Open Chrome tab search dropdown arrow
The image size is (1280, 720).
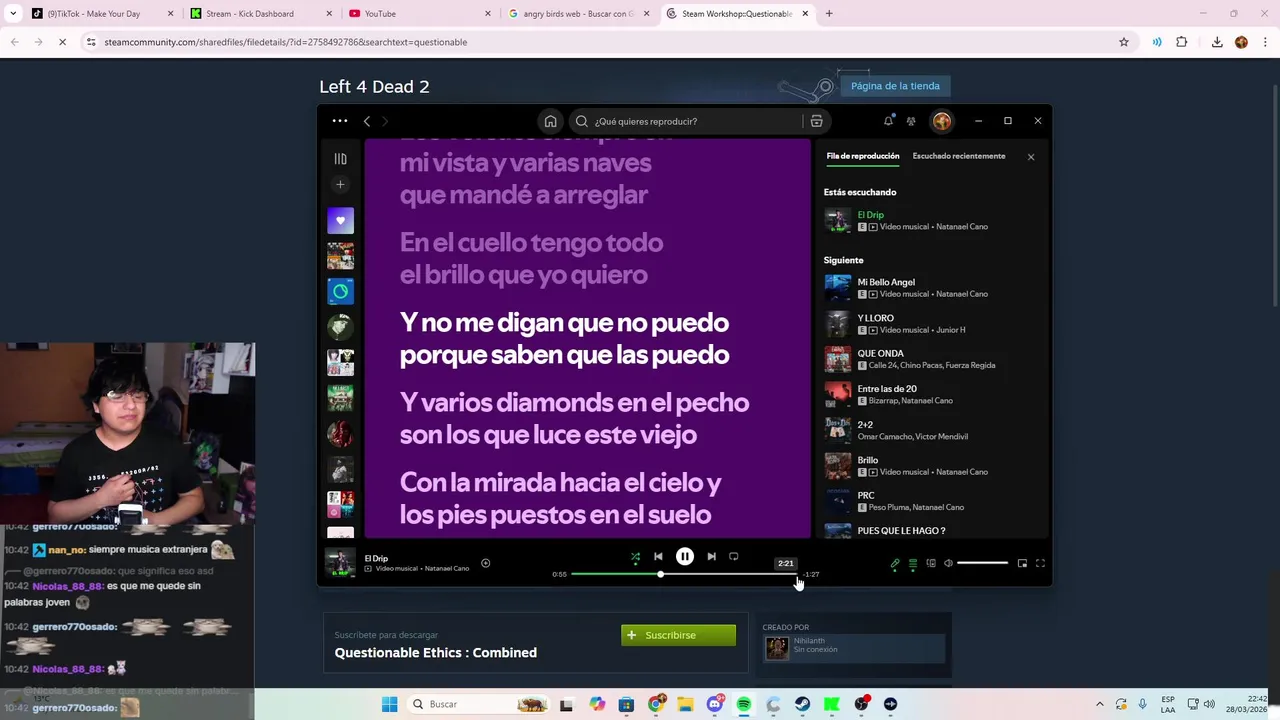(13, 14)
